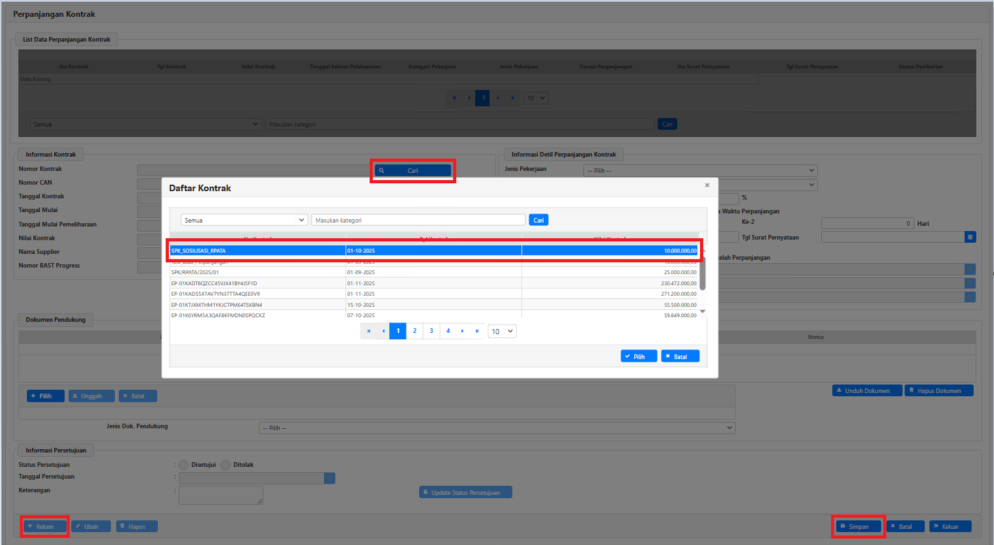Select the Disetujui radio button
The width and height of the screenshot is (994, 545).
182,464
